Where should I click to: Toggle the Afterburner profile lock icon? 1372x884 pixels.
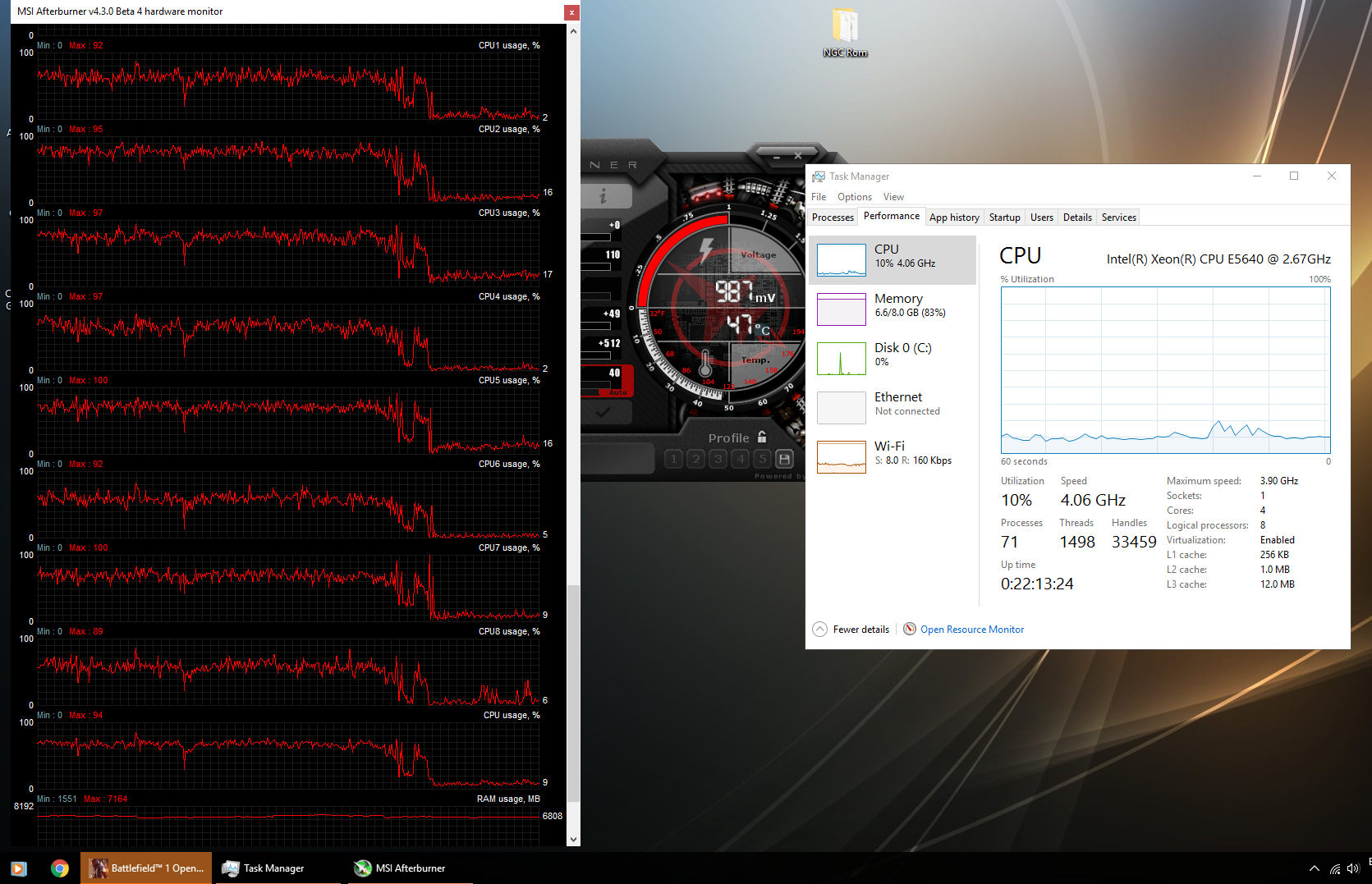coord(762,437)
